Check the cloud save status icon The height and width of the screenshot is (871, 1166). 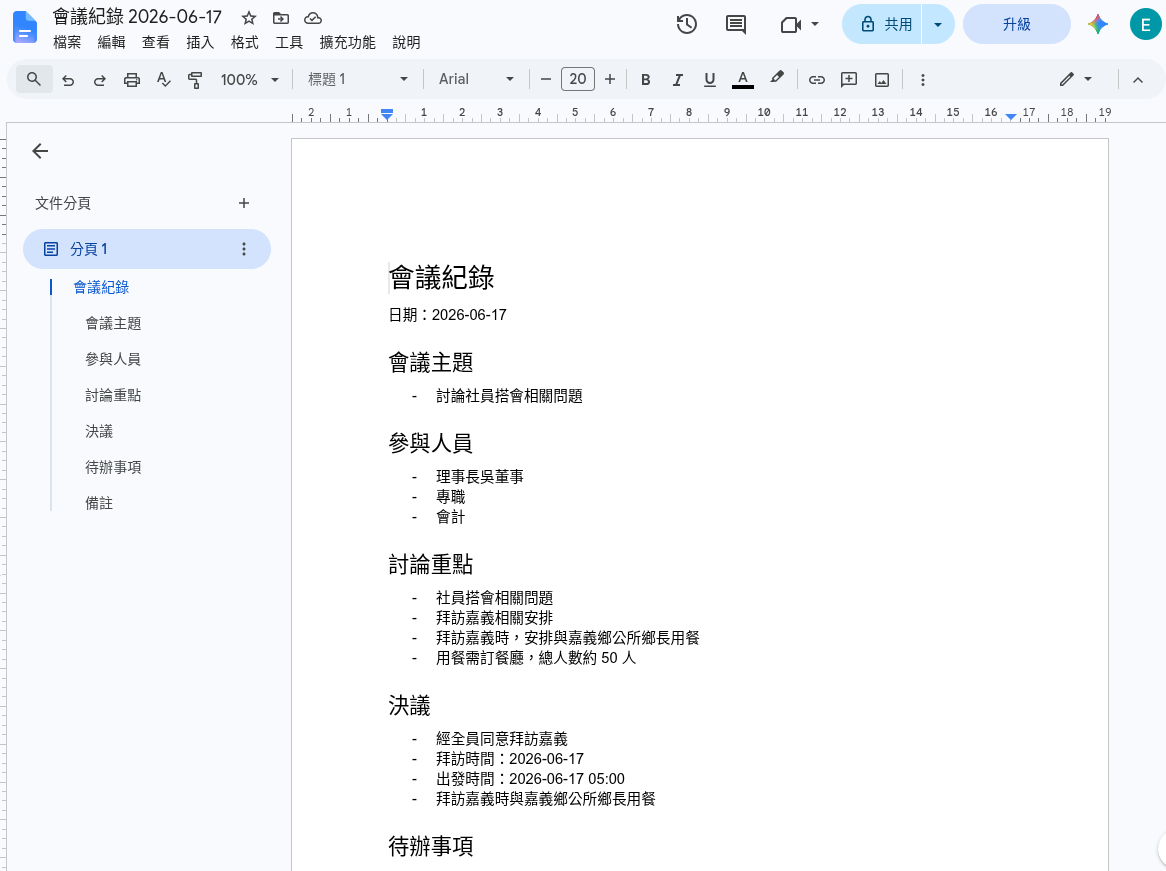(313, 18)
